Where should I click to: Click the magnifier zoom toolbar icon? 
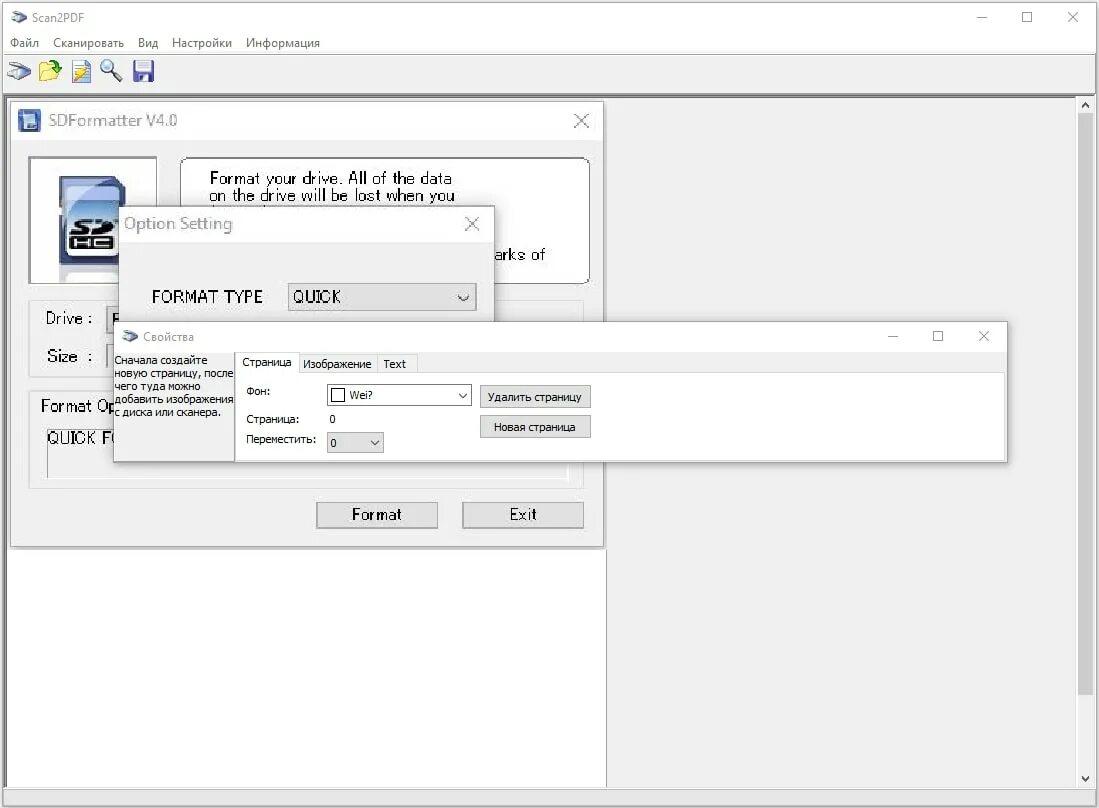pyautogui.click(x=111, y=71)
